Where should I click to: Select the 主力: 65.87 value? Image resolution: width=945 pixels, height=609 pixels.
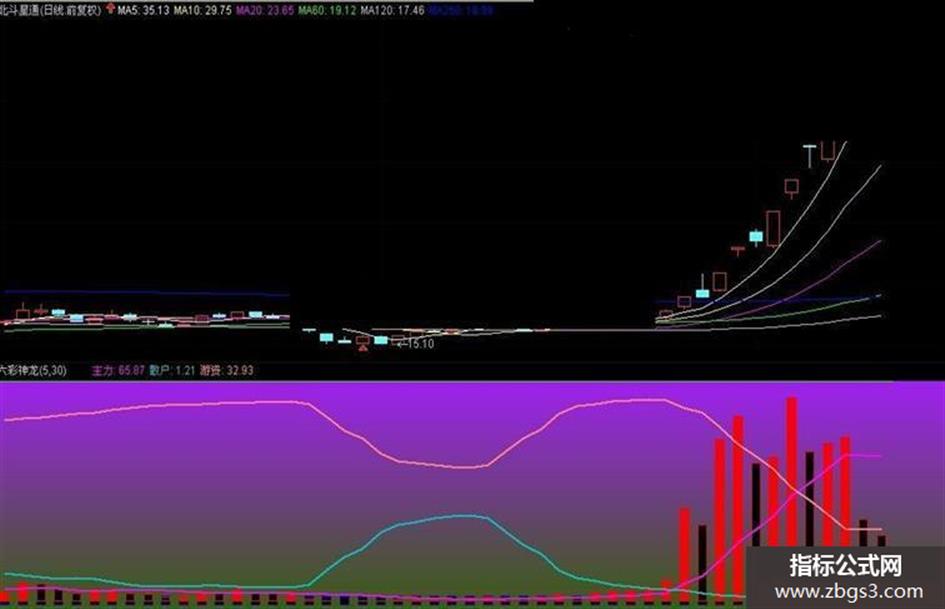[118, 370]
